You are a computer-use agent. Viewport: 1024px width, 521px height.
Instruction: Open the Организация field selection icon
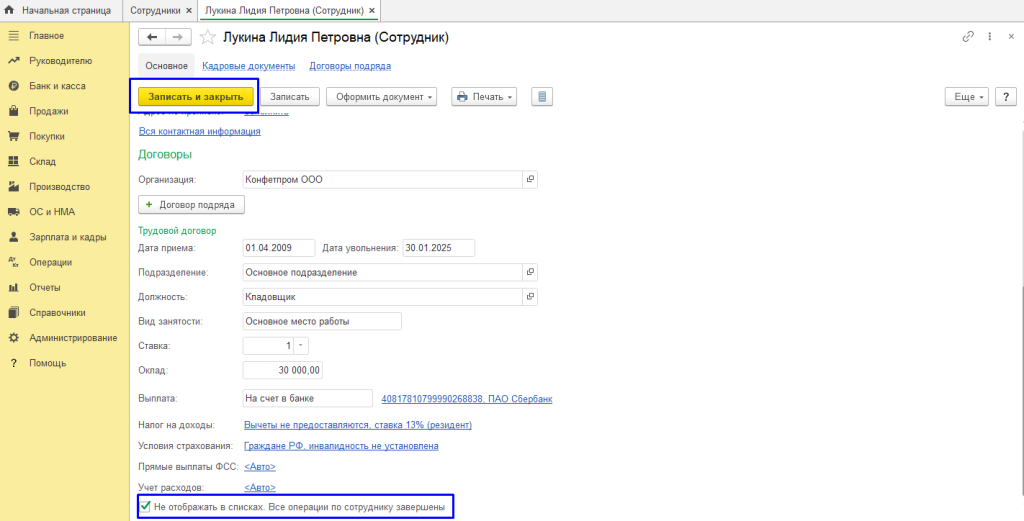(531, 179)
